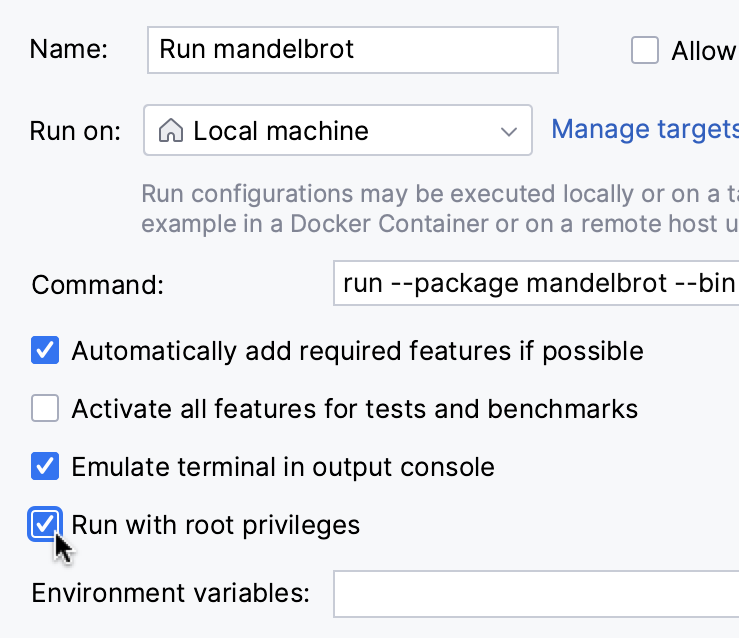Click the 'Automatically add required features' label text
This screenshot has width=739, height=638.
pos(357,351)
